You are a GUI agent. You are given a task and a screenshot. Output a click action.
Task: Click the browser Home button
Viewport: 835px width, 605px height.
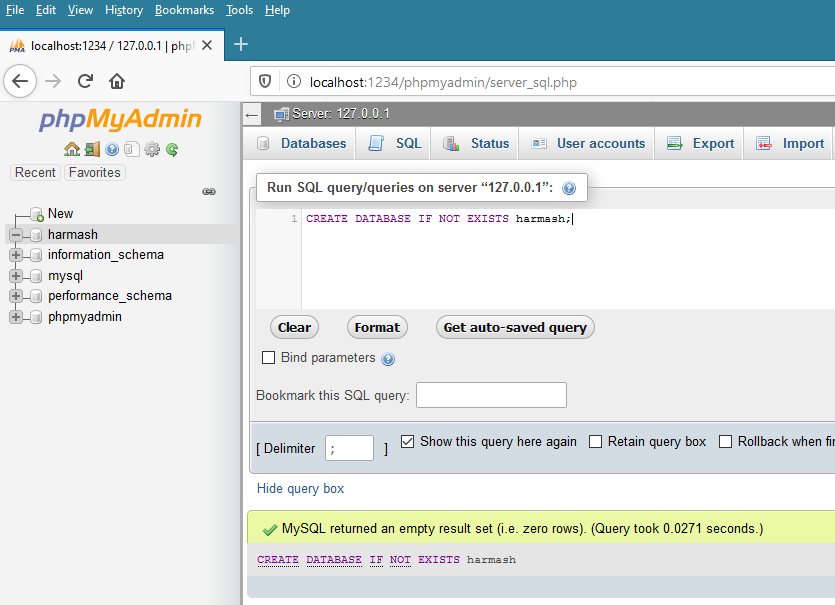117,82
